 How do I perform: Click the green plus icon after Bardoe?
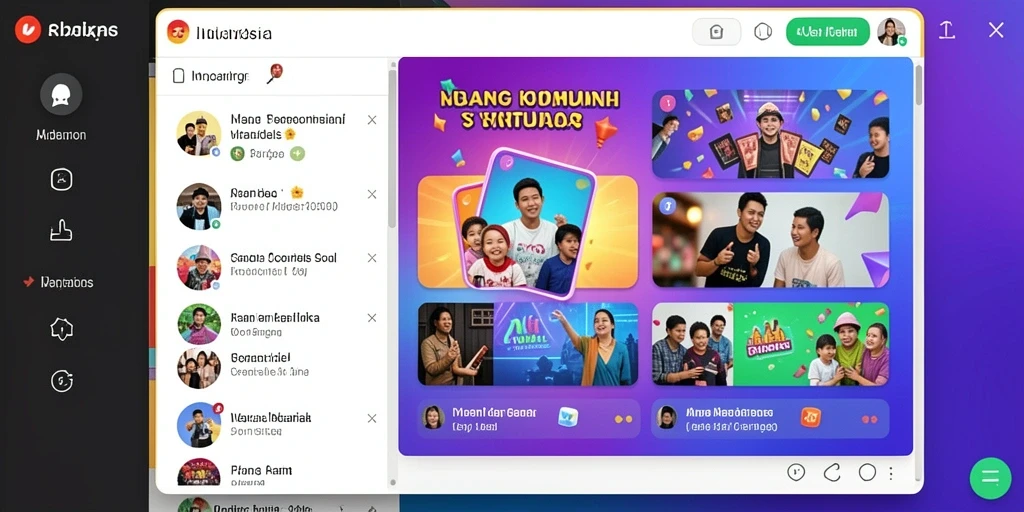(x=298, y=154)
